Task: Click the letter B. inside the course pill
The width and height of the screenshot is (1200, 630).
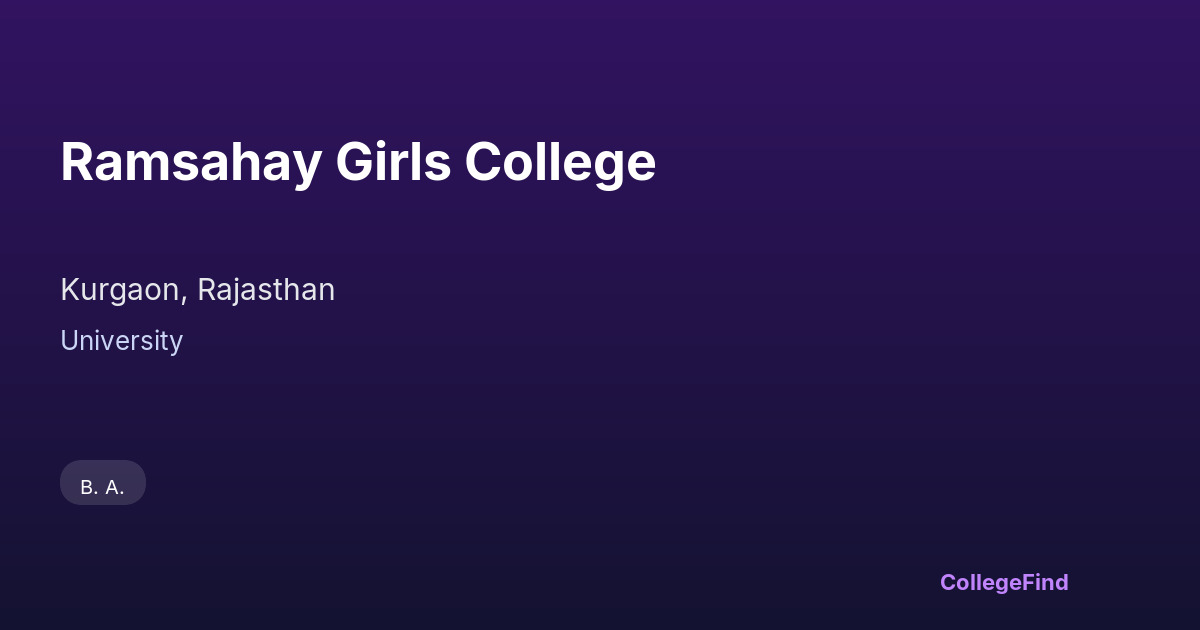Action: point(89,488)
